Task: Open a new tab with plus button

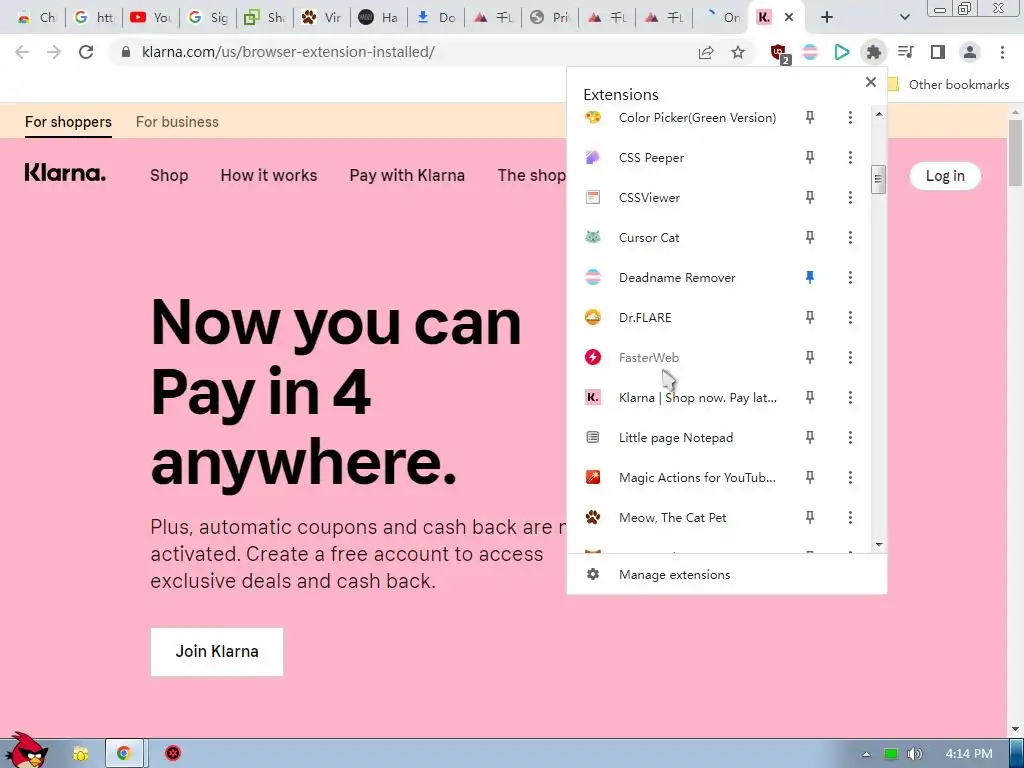Action: click(x=827, y=17)
